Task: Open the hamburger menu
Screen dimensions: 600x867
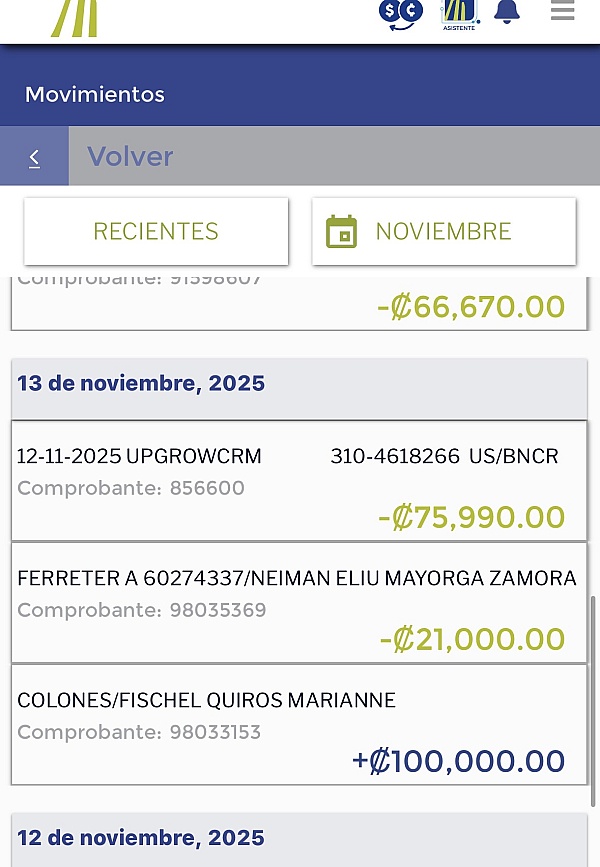Action: tap(562, 12)
